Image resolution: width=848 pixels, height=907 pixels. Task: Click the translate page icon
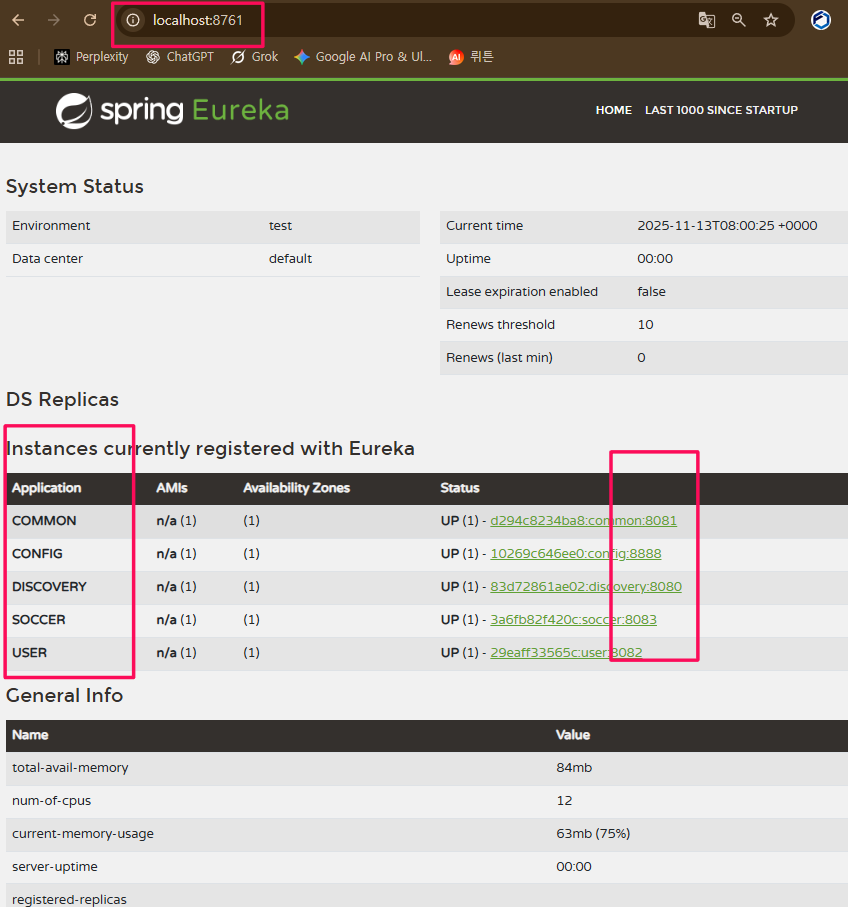pyautogui.click(x=706, y=20)
